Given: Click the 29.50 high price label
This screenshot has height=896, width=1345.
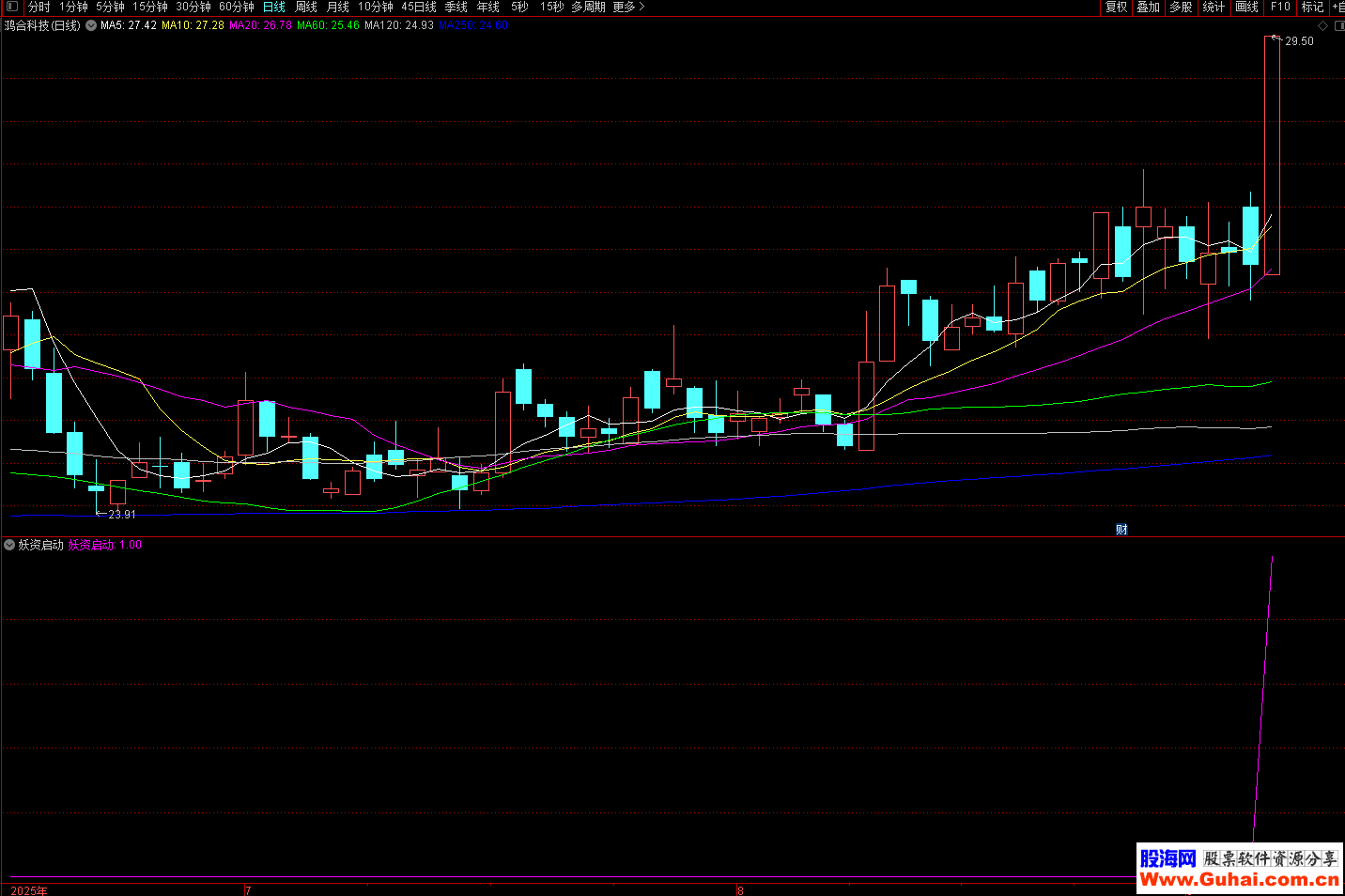Looking at the screenshot, I should (1300, 41).
